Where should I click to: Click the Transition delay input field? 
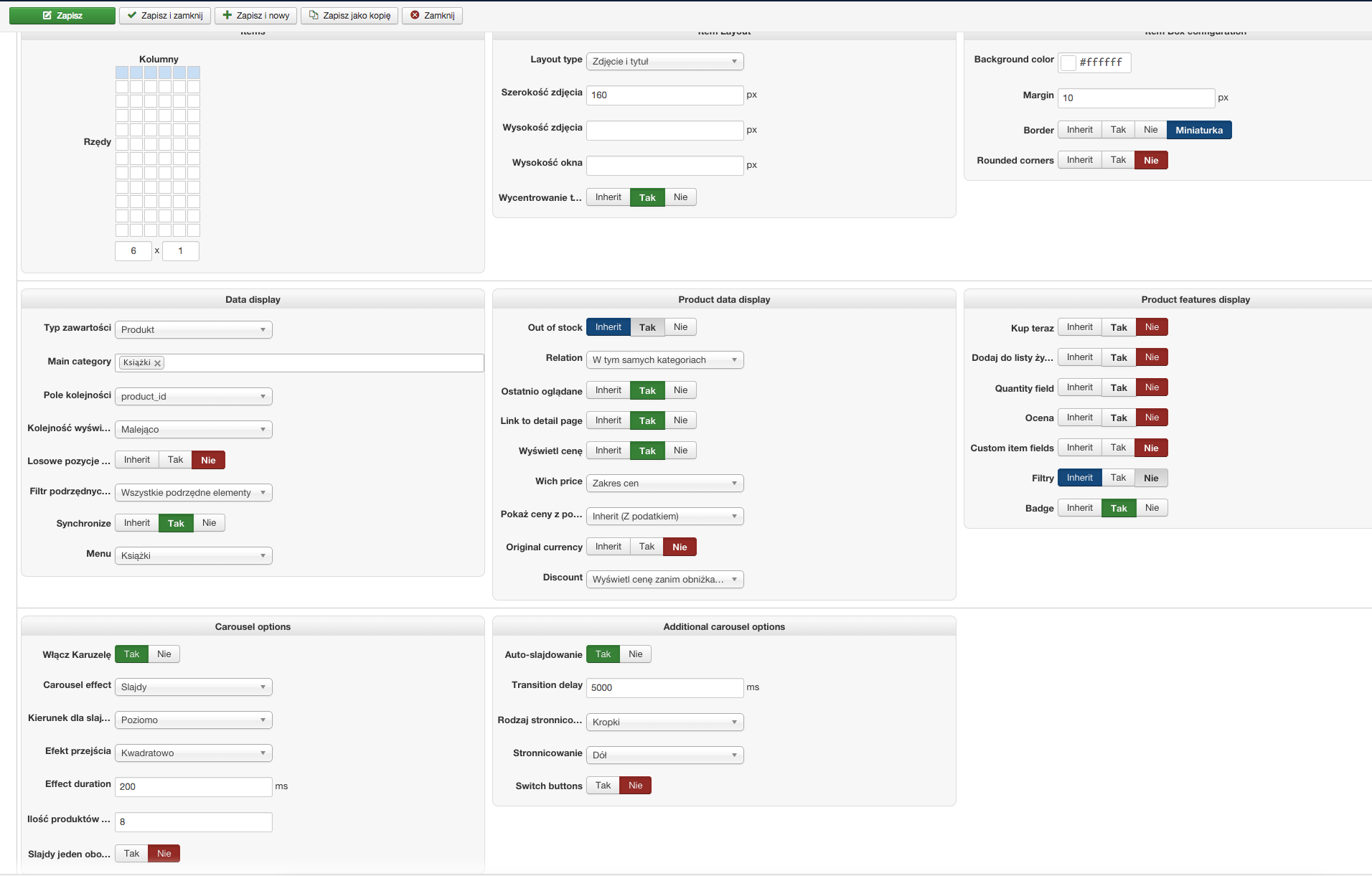(x=665, y=688)
